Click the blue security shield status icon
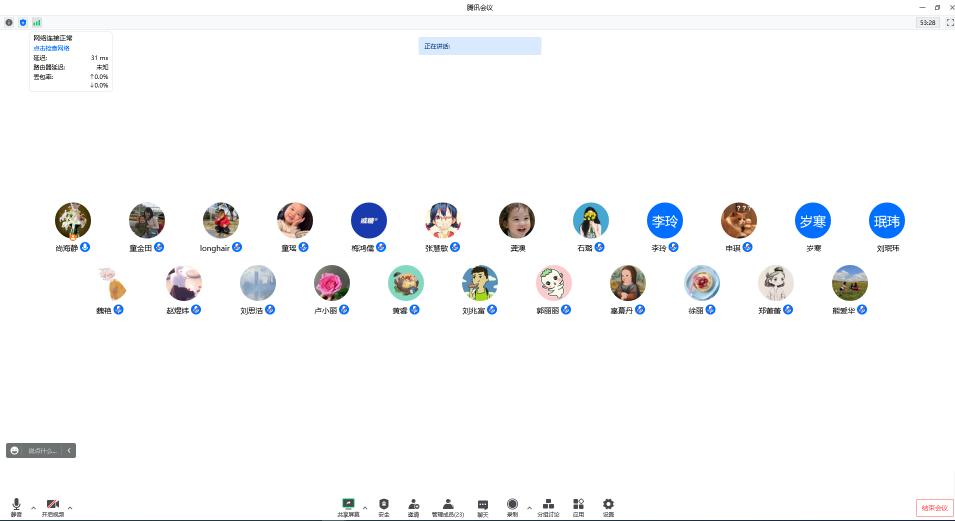Image resolution: width=955 pixels, height=521 pixels. point(23,23)
